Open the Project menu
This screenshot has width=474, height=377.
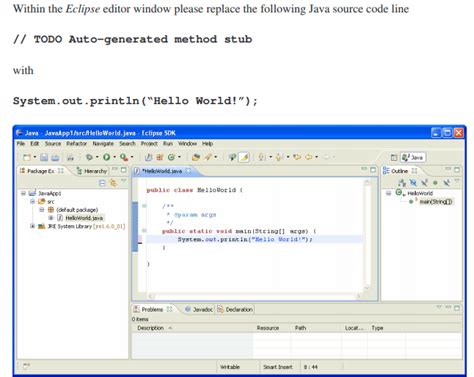149,144
